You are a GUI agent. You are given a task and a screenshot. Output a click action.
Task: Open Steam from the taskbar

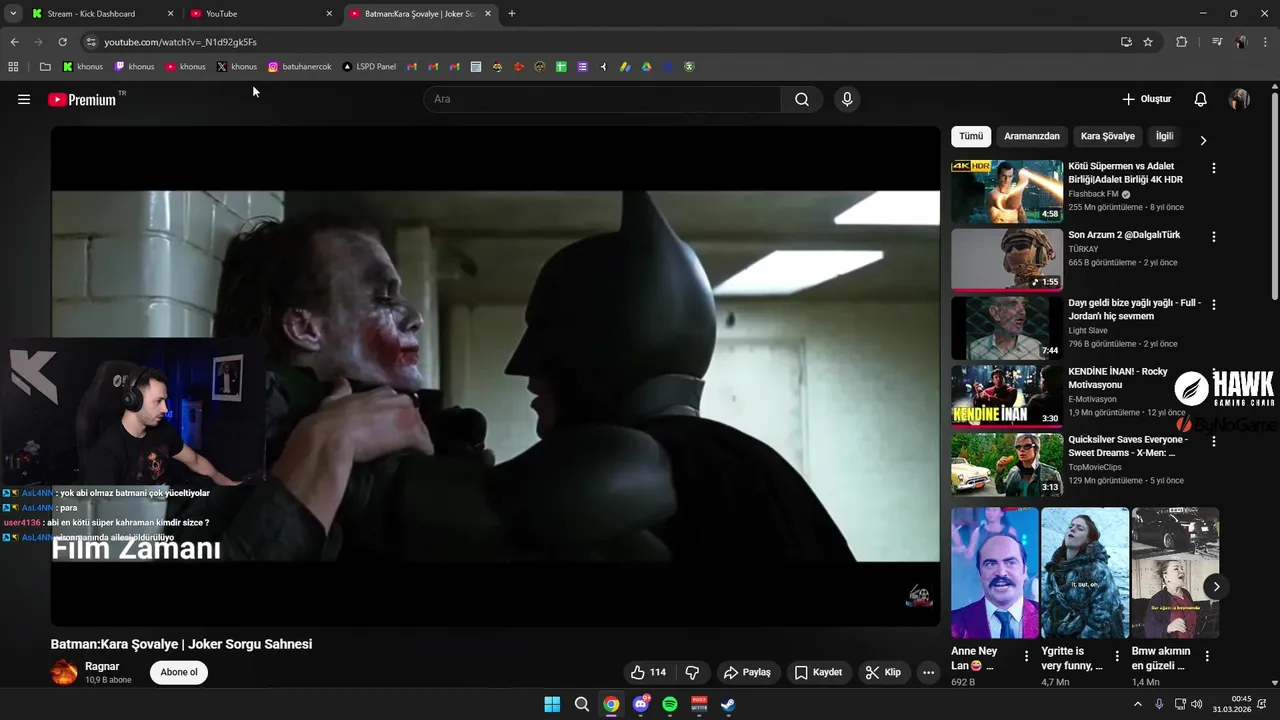(x=729, y=704)
